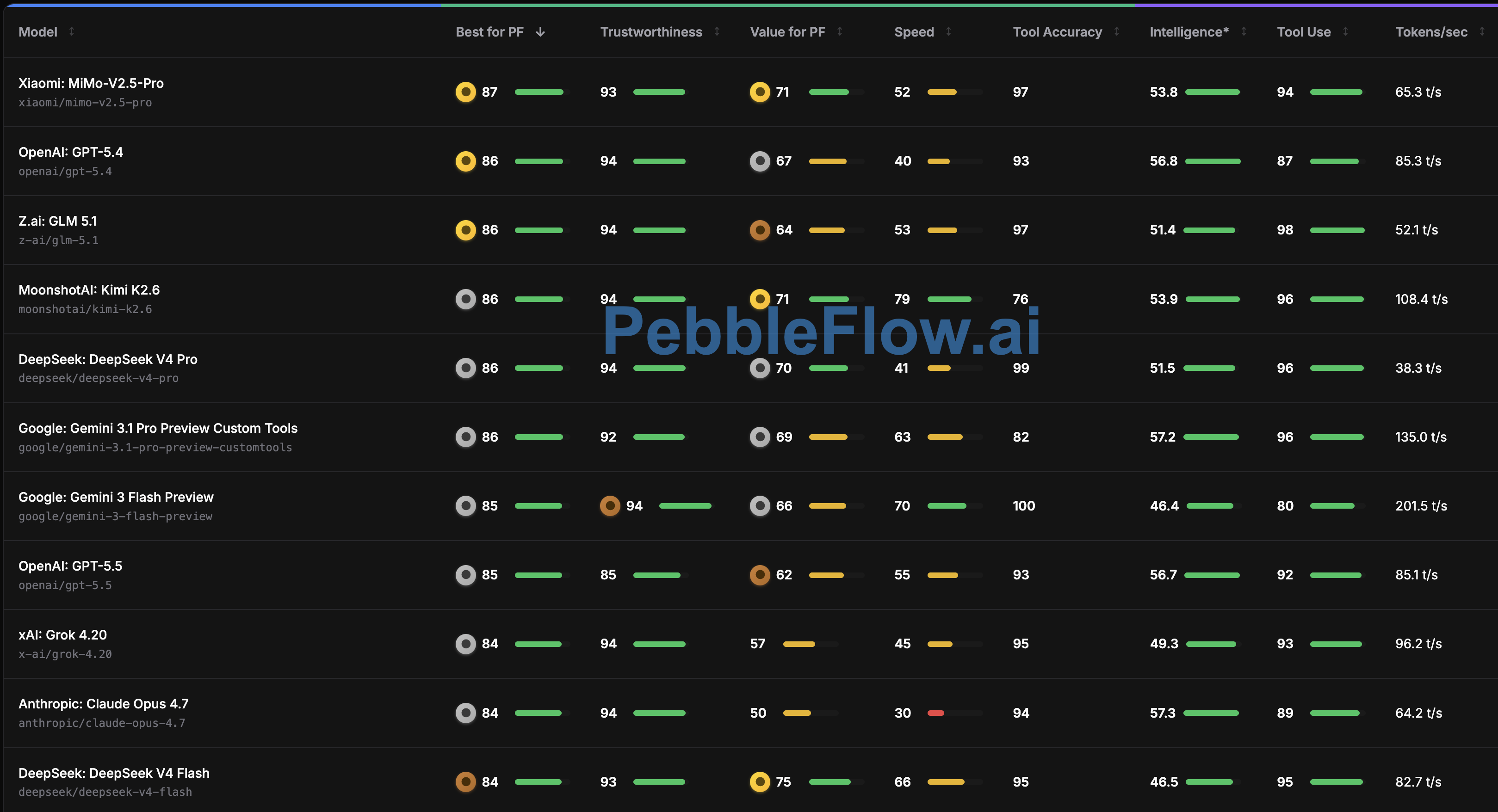Reverse the Best for PF descending sort
Screen dimensions: 1498x812
point(540,32)
